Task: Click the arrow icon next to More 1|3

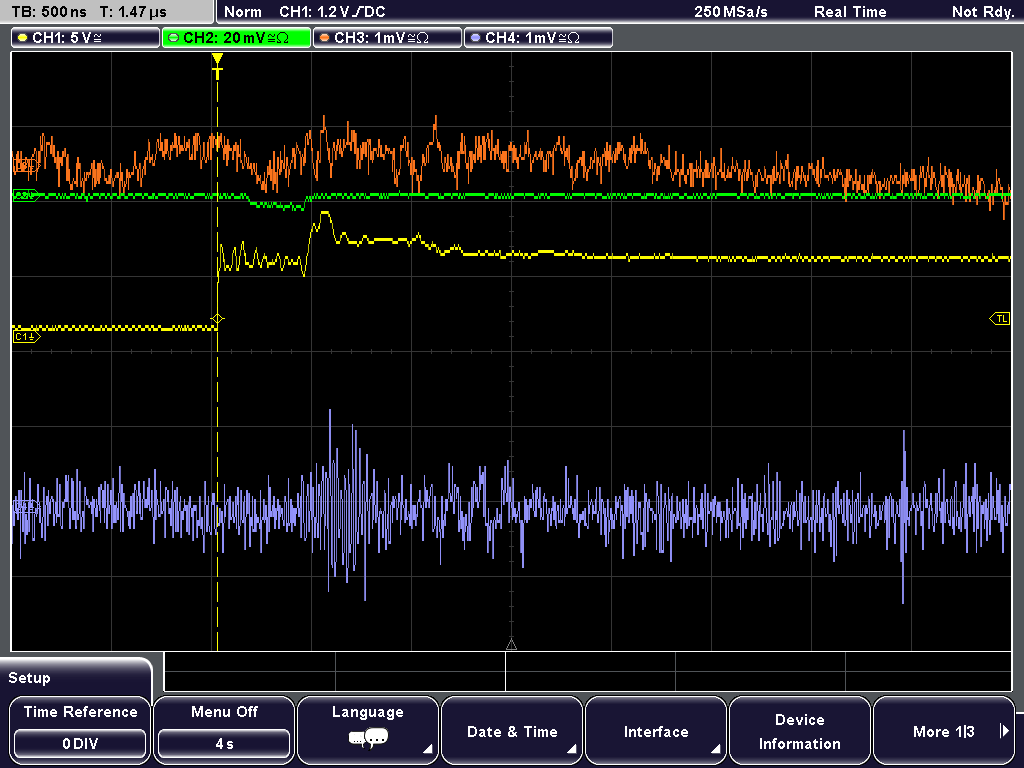Action: click(x=1004, y=731)
